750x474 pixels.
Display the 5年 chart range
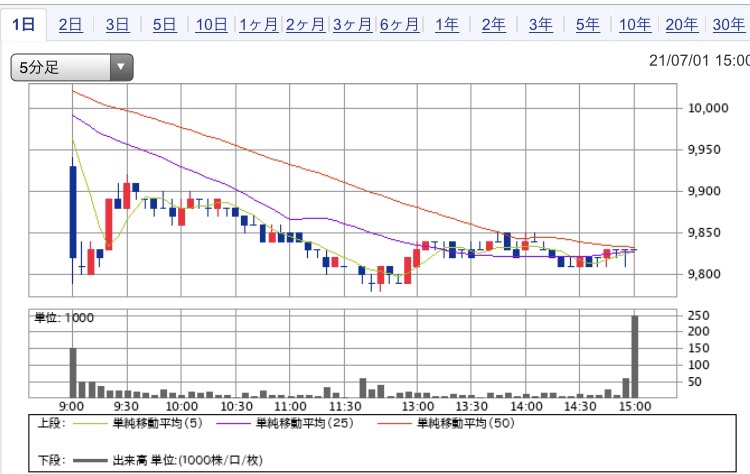tap(587, 24)
